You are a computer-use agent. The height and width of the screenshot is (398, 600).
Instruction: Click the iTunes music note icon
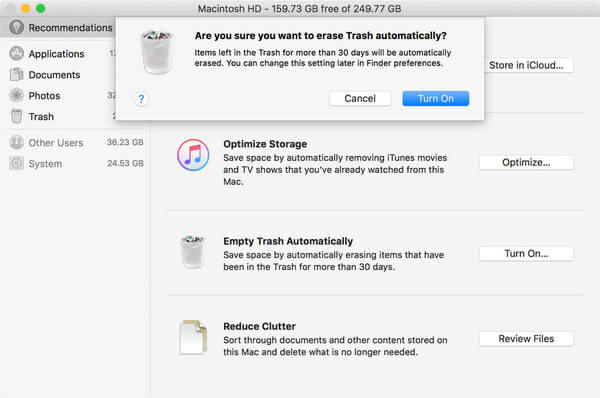tap(193, 155)
